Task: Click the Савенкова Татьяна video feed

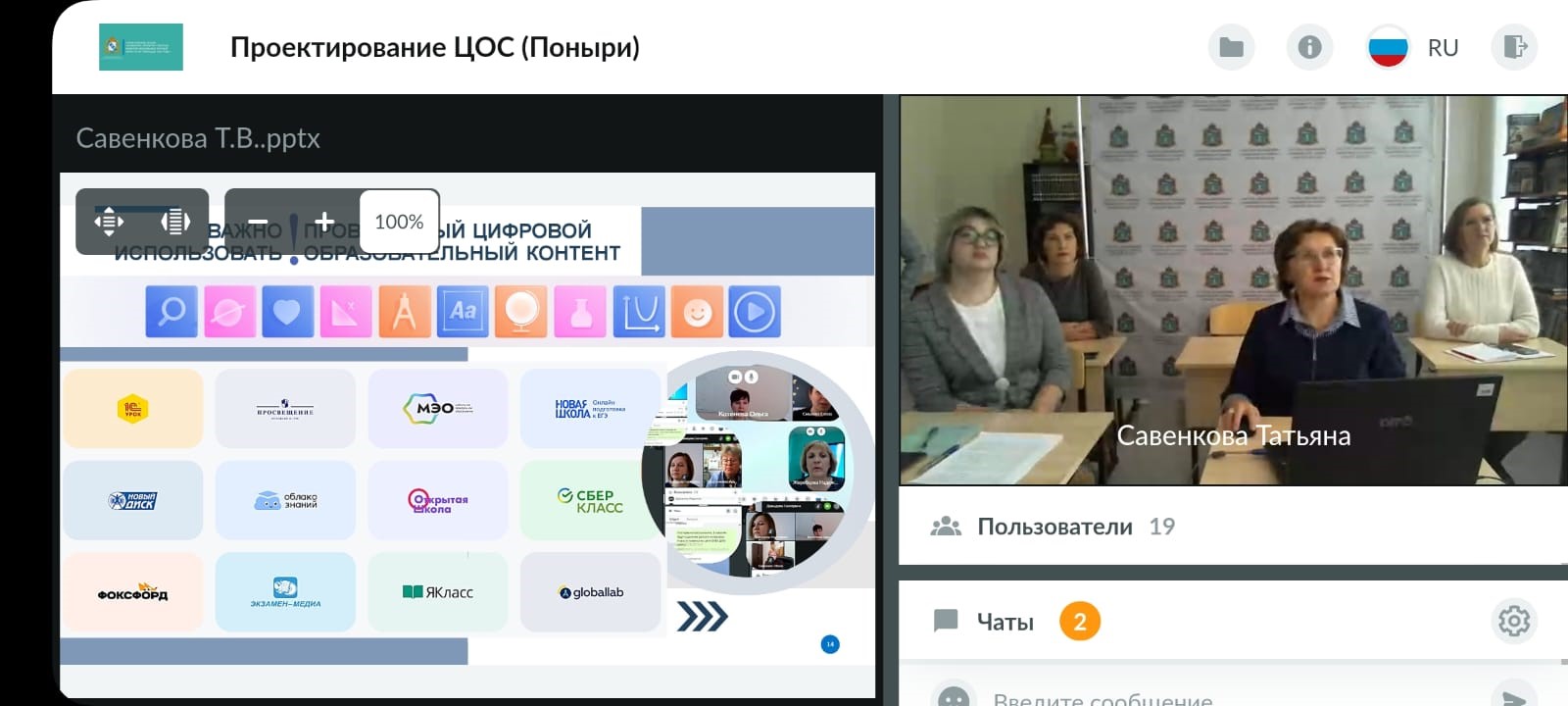Action: [1233, 290]
